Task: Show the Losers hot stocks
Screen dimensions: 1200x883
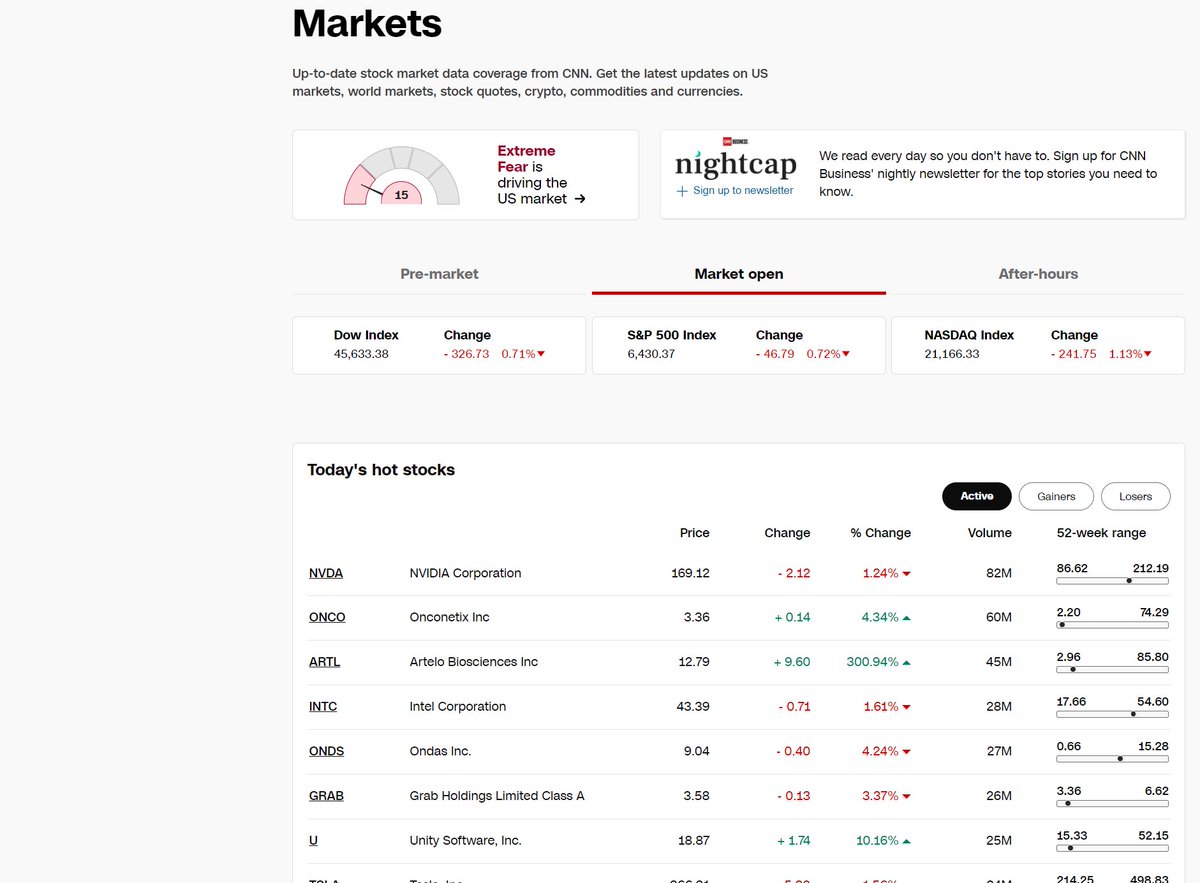Action: coord(1136,496)
